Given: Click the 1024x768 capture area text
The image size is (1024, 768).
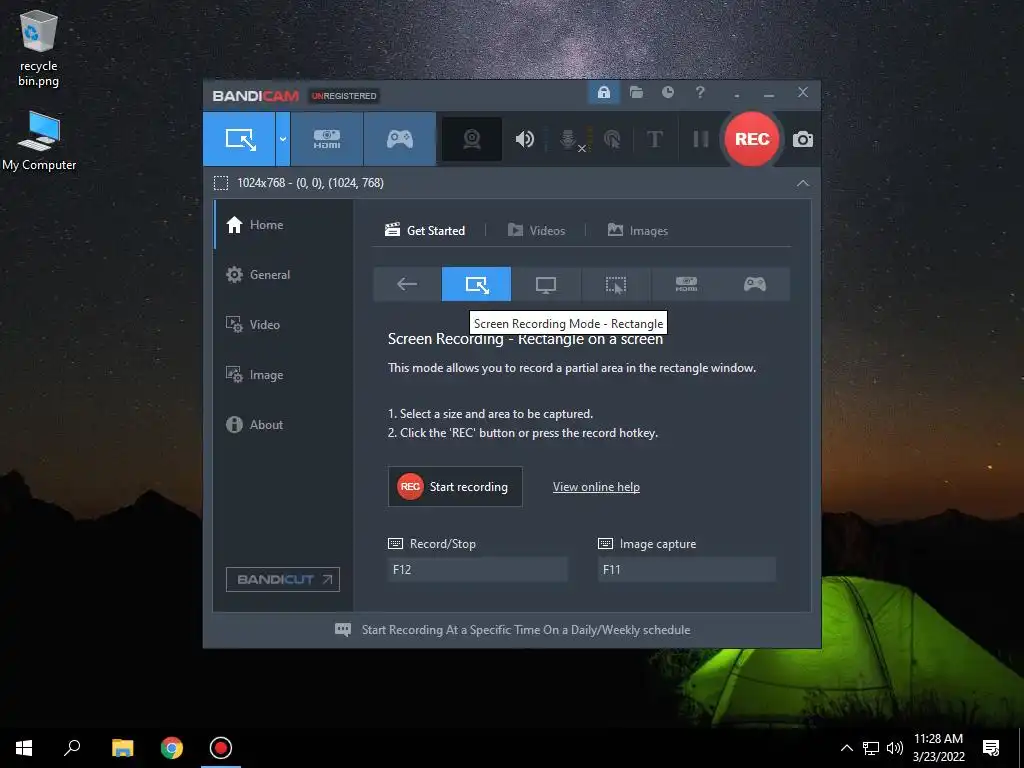Looking at the screenshot, I should (x=310, y=183).
